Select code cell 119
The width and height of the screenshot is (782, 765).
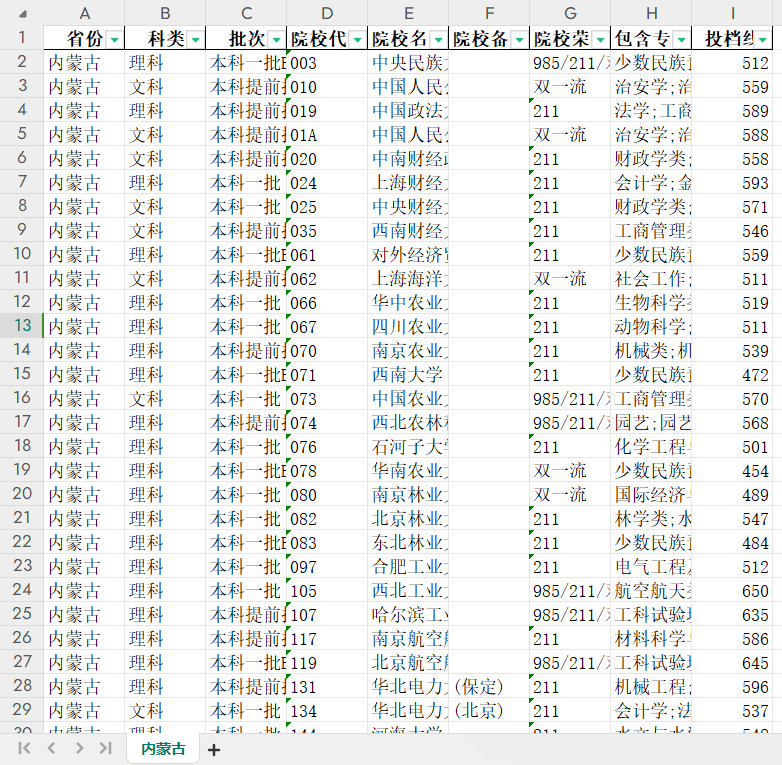point(327,662)
